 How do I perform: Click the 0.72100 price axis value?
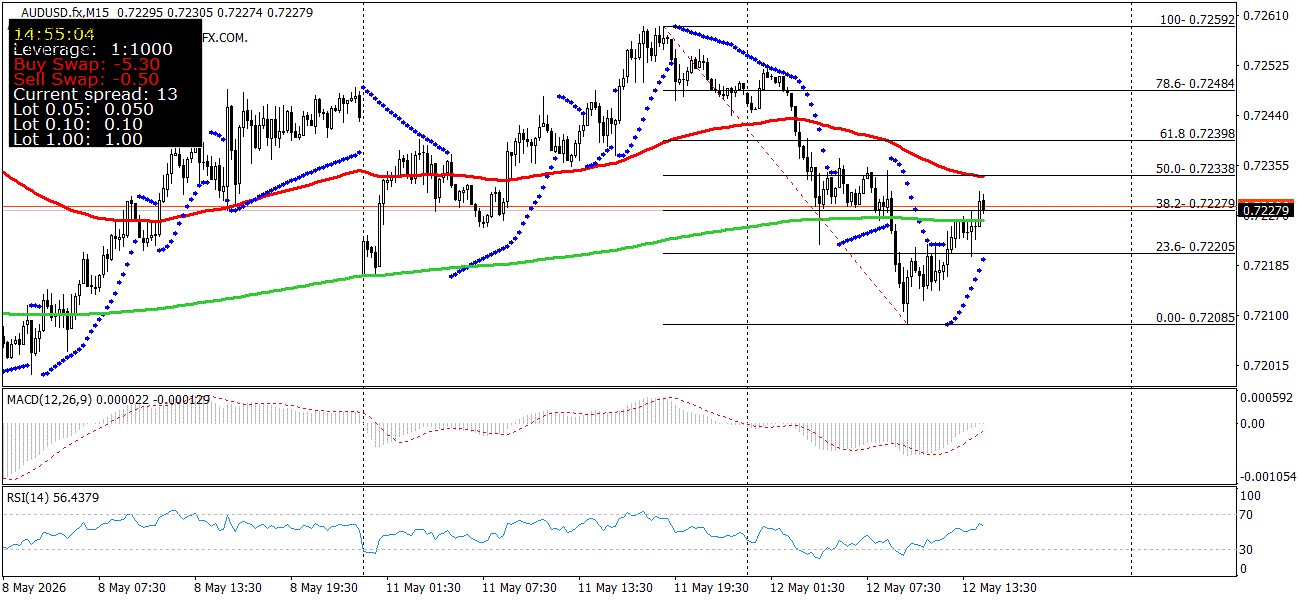[x=1266, y=316]
